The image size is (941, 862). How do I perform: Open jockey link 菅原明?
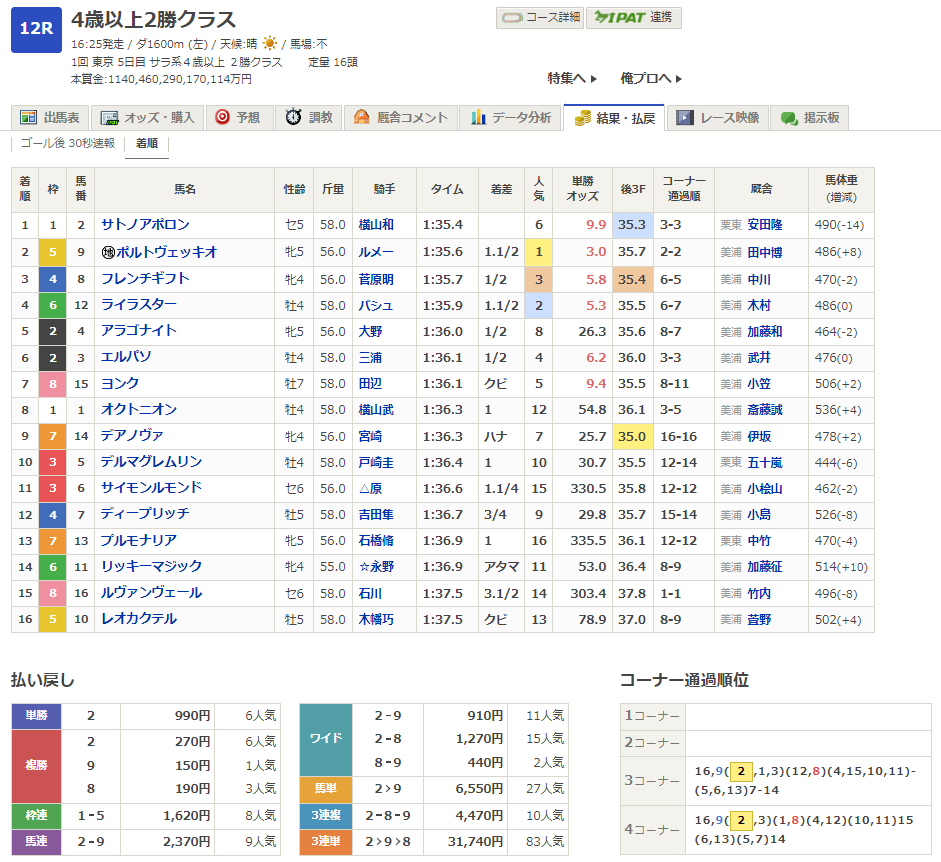click(376, 279)
